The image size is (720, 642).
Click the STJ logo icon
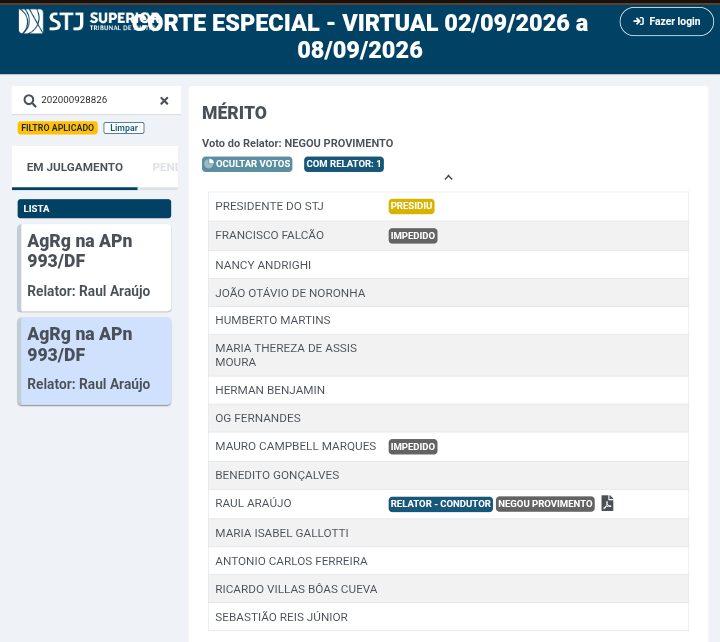click(x=31, y=22)
